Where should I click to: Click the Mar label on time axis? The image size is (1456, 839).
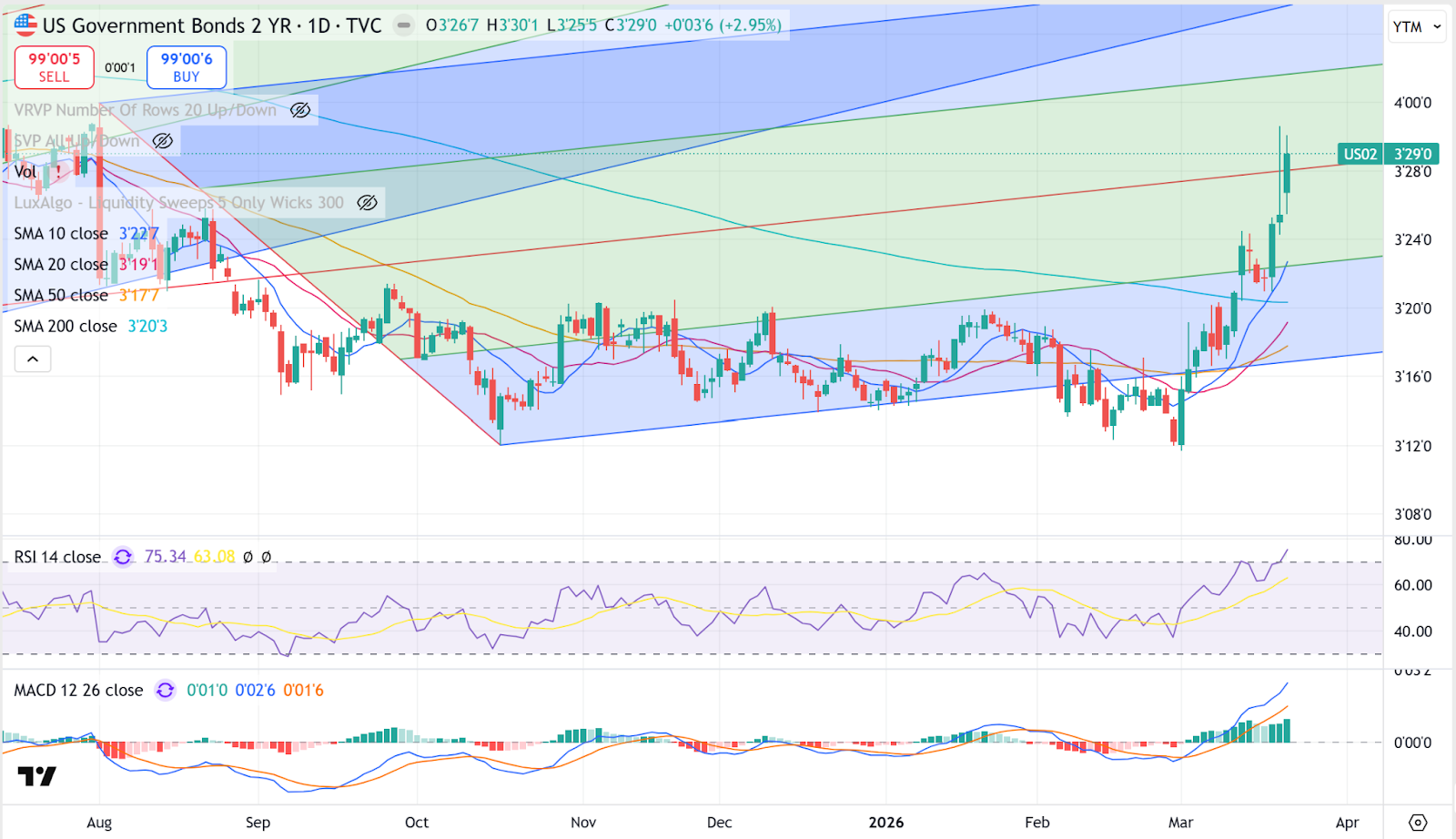click(x=1180, y=823)
